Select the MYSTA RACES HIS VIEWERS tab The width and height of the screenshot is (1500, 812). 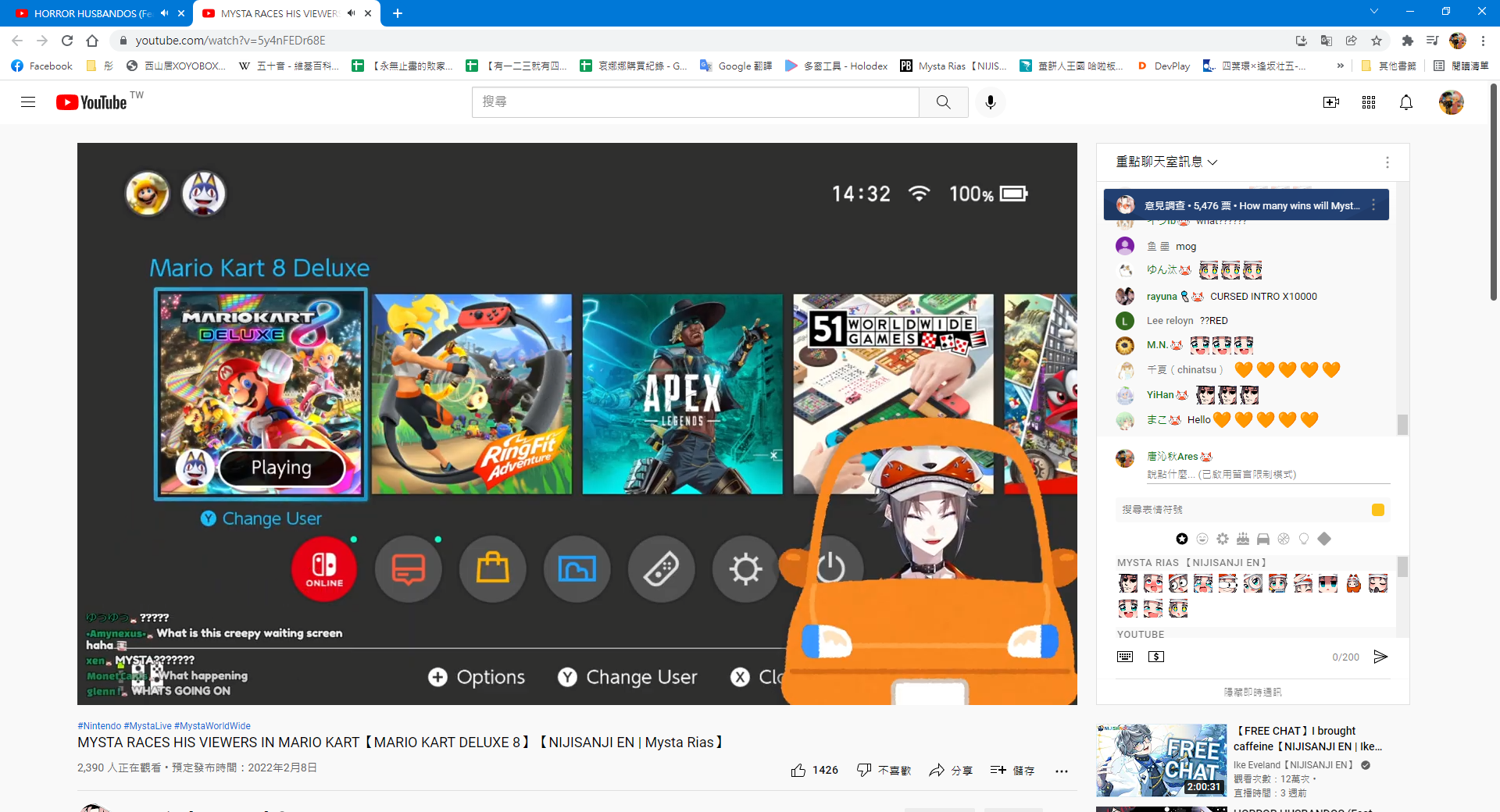[278, 13]
